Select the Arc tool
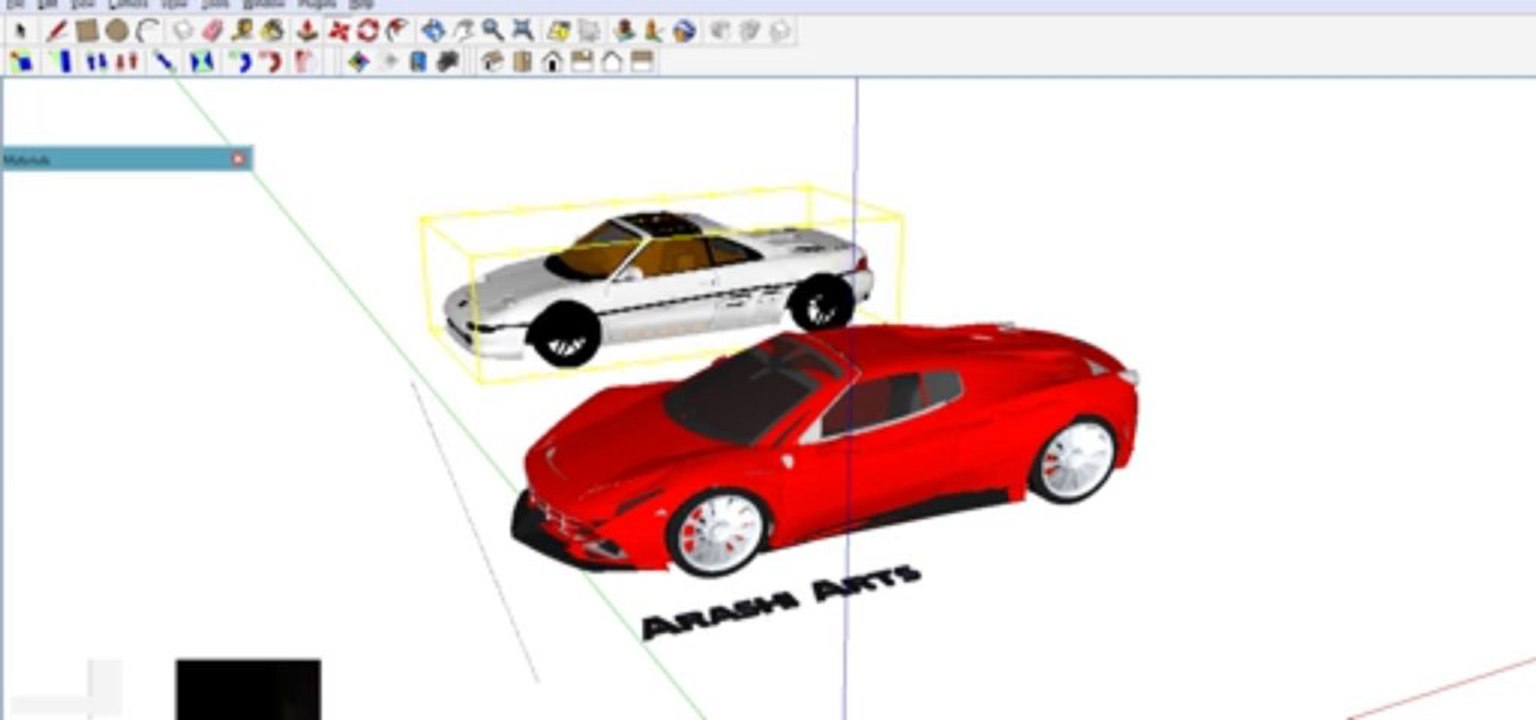The height and width of the screenshot is (720, 1536). click(148, 31)
